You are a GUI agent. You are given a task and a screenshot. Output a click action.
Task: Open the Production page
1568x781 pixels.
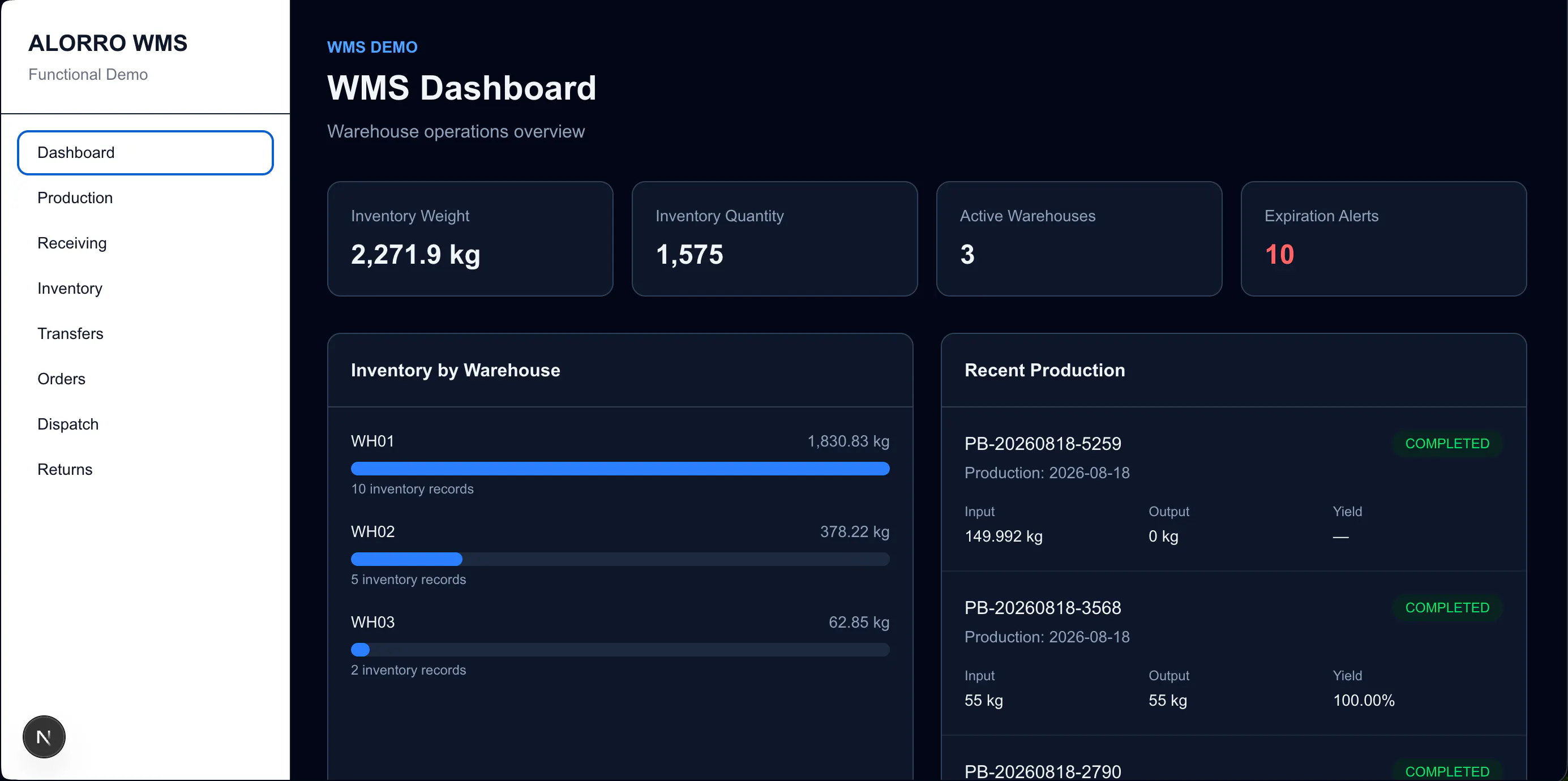145,198
